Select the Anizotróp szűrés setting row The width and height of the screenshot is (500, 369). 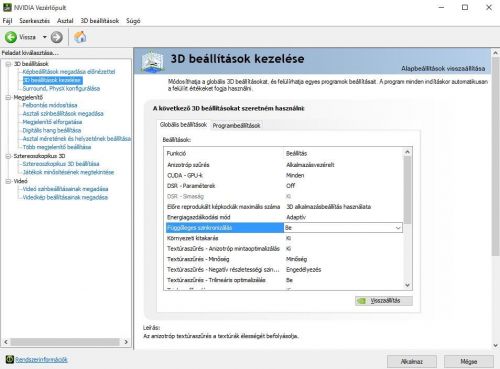284,165
